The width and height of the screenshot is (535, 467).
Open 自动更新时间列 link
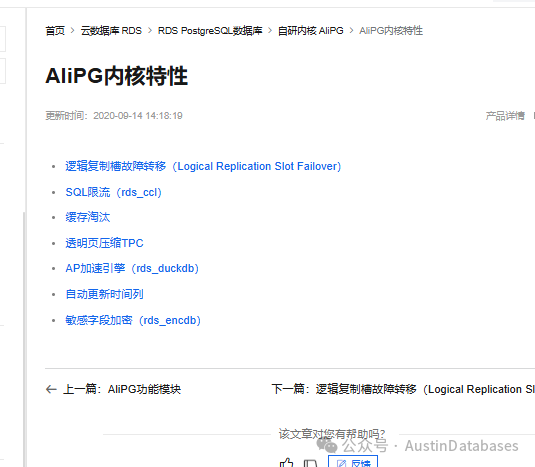pyautogui.click(x=104, y=294)
